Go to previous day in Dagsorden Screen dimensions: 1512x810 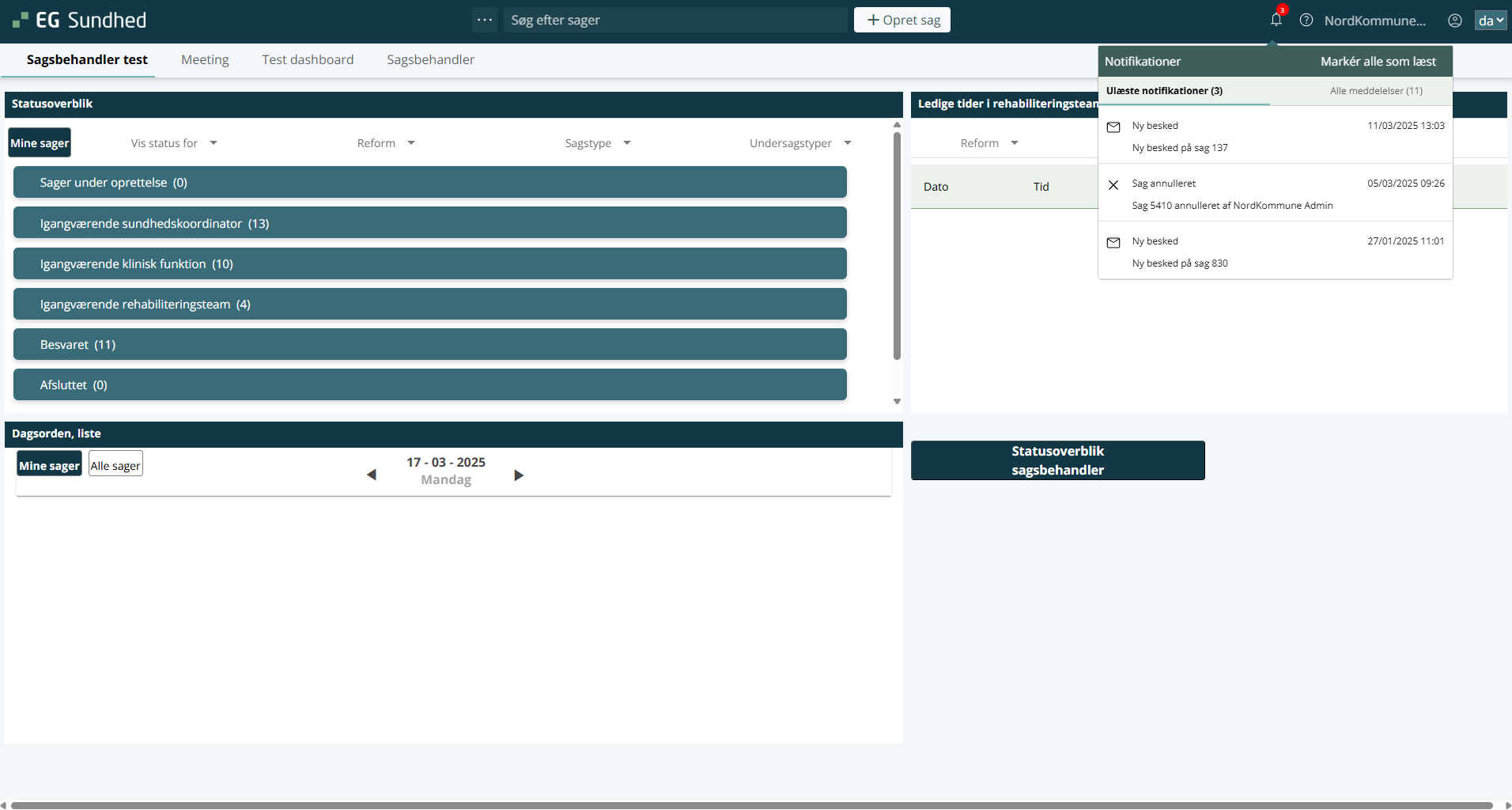pos(372,475)
